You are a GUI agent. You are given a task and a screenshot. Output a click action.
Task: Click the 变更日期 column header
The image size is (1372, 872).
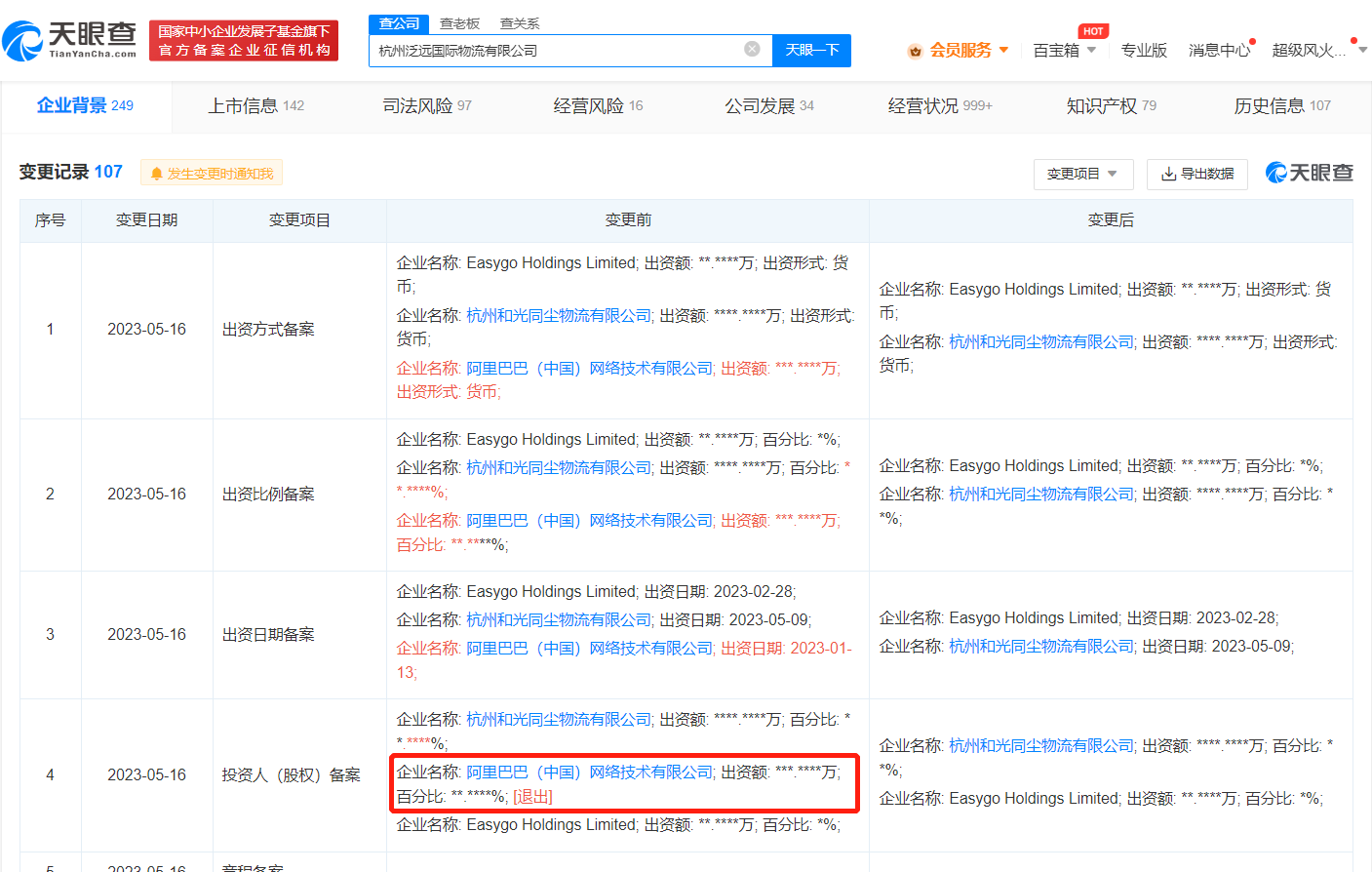point(146,220)
